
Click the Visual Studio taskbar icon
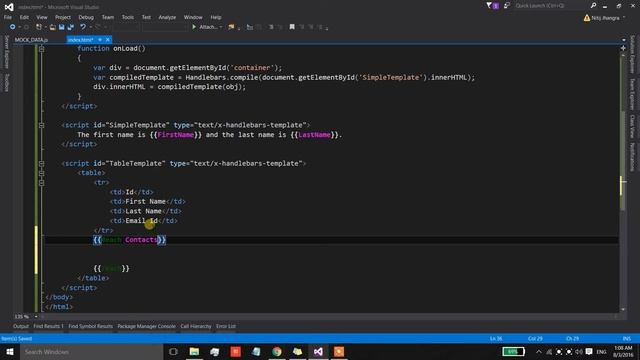(318, 351)
